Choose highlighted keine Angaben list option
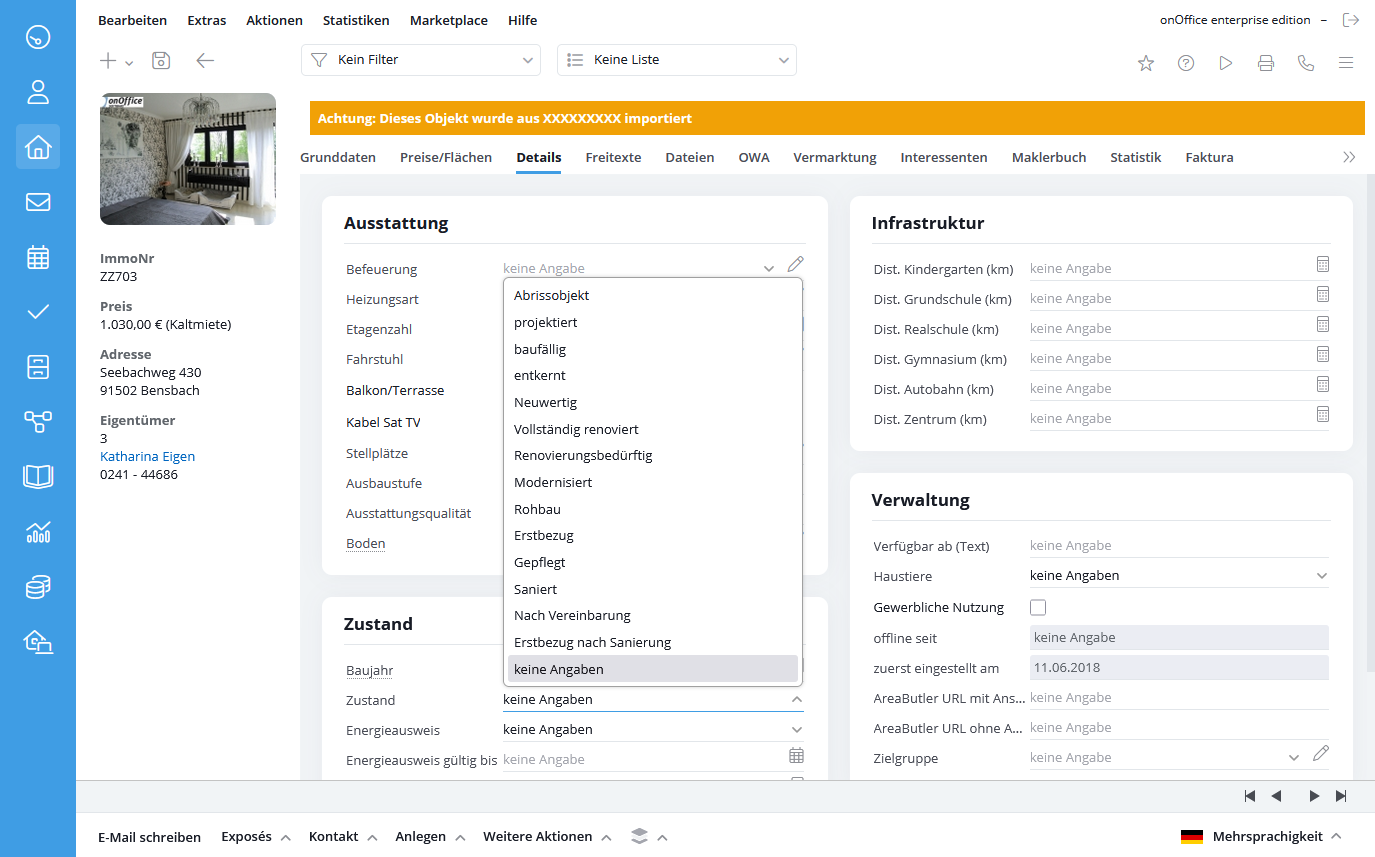The width and height of the screenshot is (1375, 857). coord(652,669)
